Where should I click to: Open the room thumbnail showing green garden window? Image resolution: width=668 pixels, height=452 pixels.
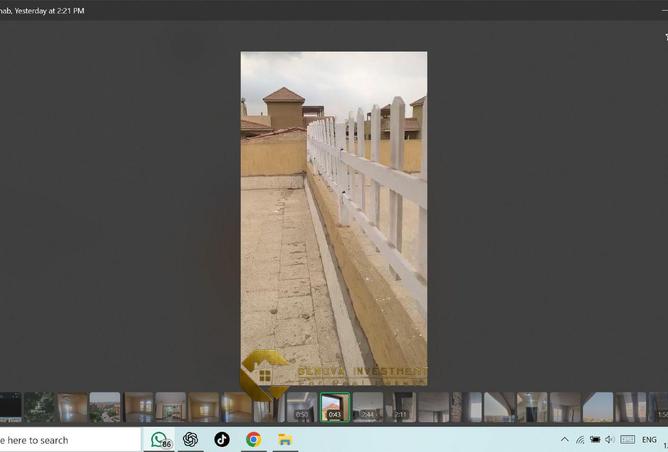pyautogui.click(x=170, y=407)
